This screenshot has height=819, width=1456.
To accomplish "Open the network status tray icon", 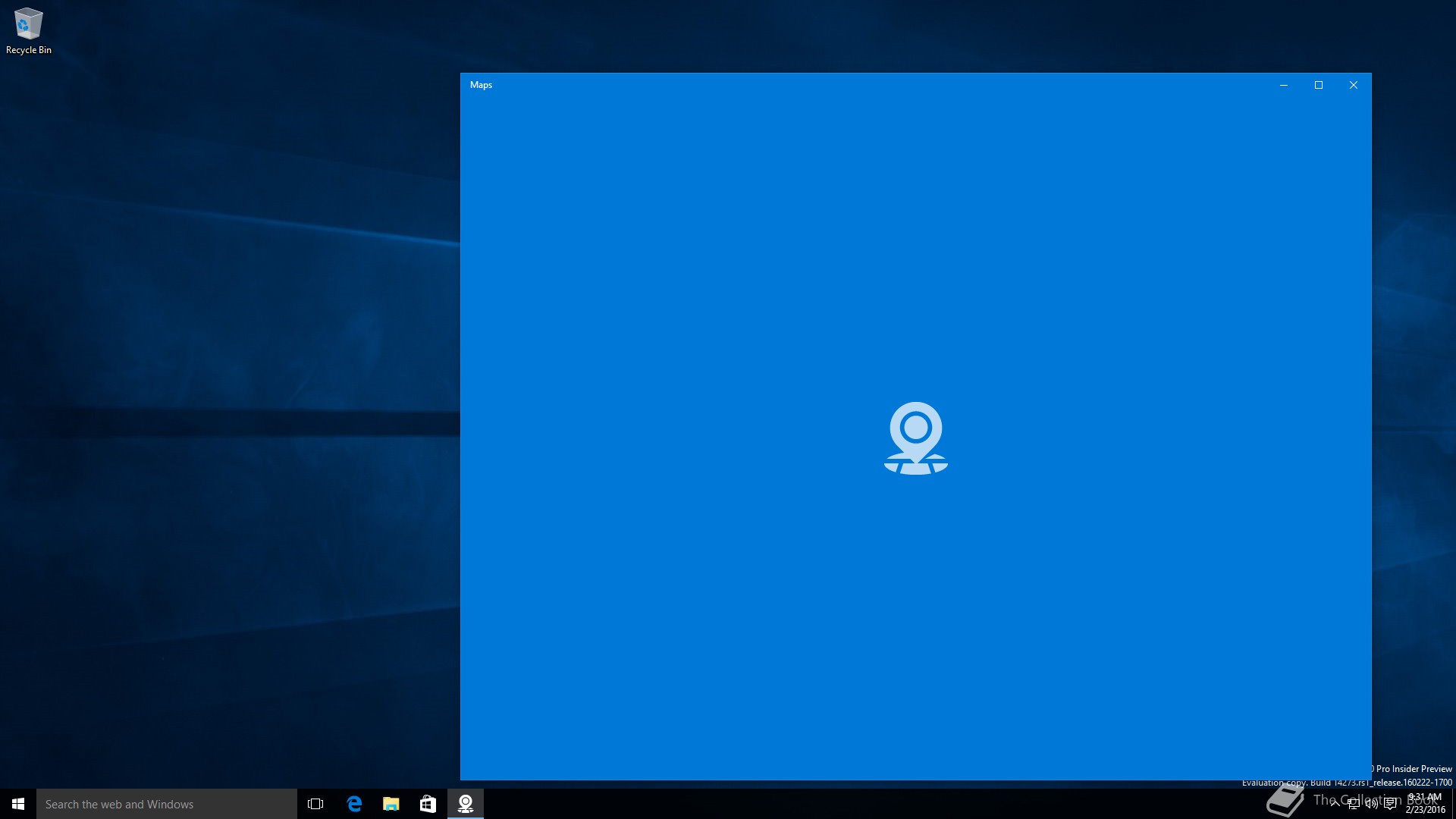I will 1353,804.
